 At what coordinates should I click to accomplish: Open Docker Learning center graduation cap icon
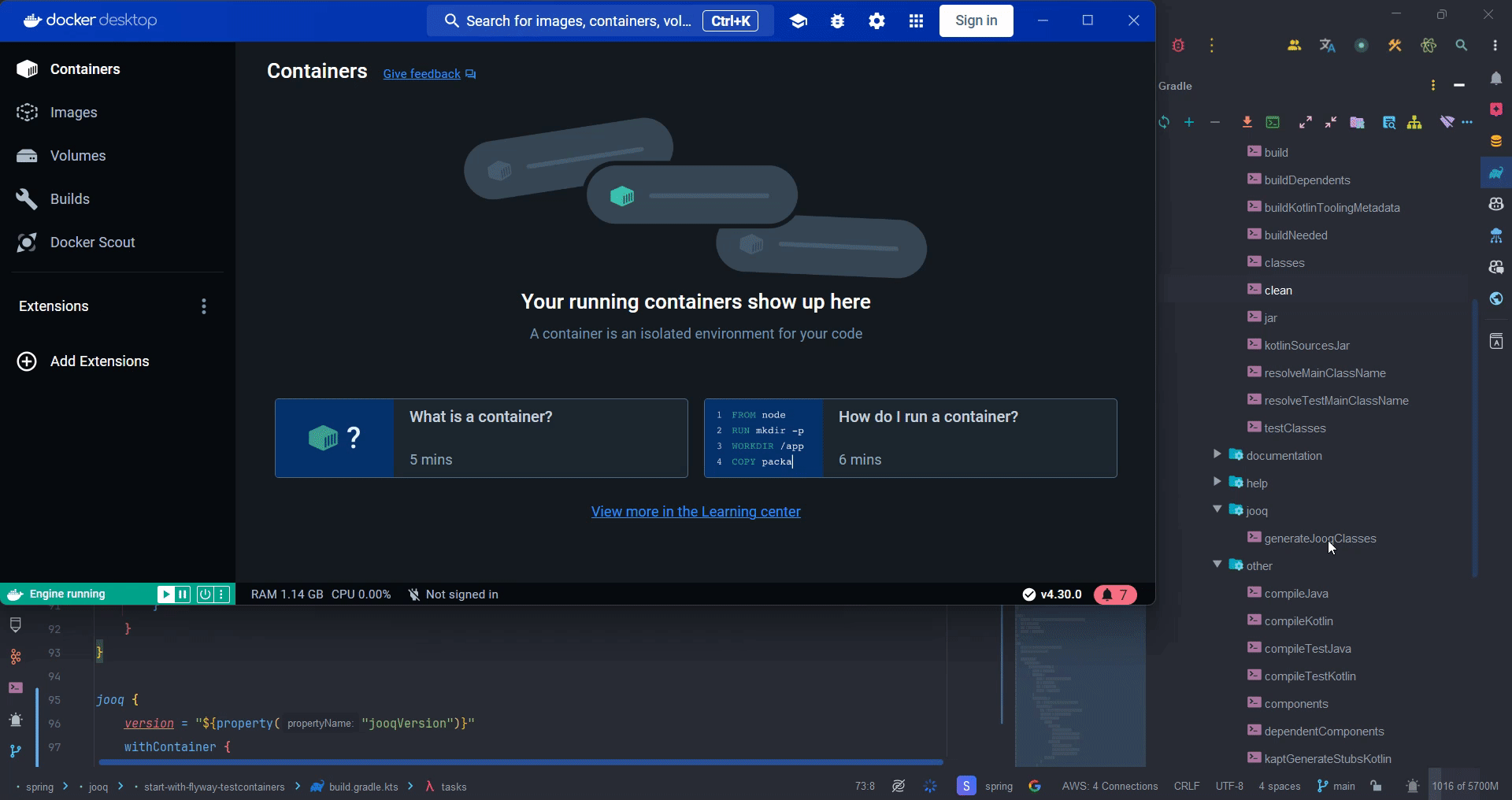click(799, 21)
